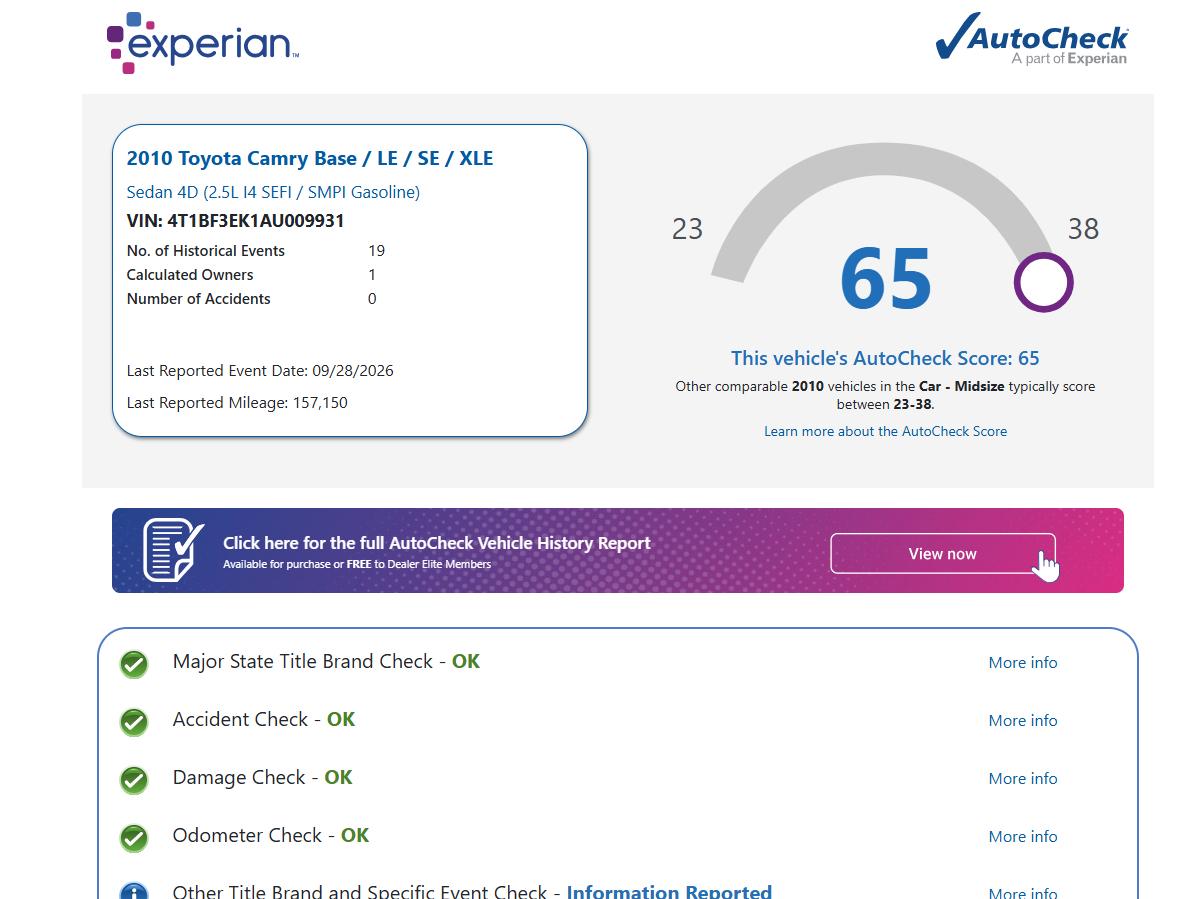Viewport: 1197px width, 899px height.
Task: Click the 2010 Toyota Camry vehicle title
Action: pos(310,158)
